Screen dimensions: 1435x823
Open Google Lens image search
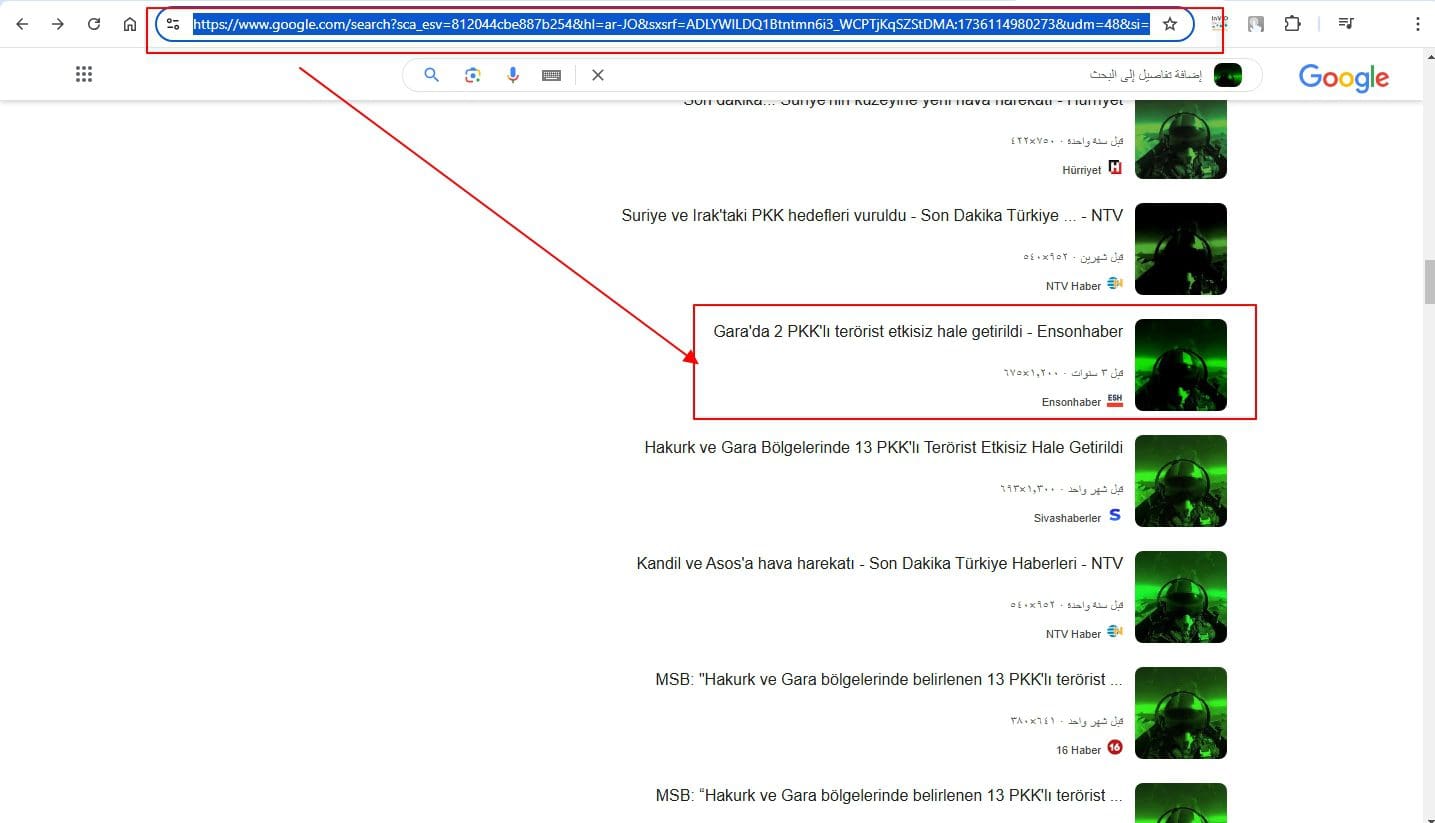point(473,75)
